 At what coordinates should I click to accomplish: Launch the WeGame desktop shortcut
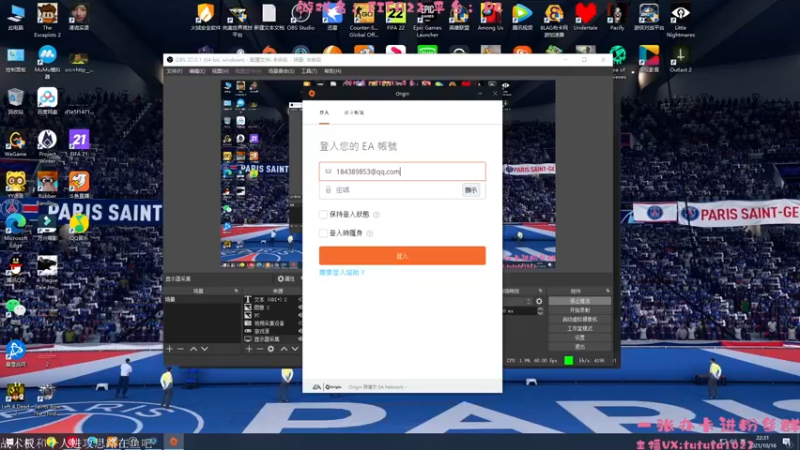16,143
